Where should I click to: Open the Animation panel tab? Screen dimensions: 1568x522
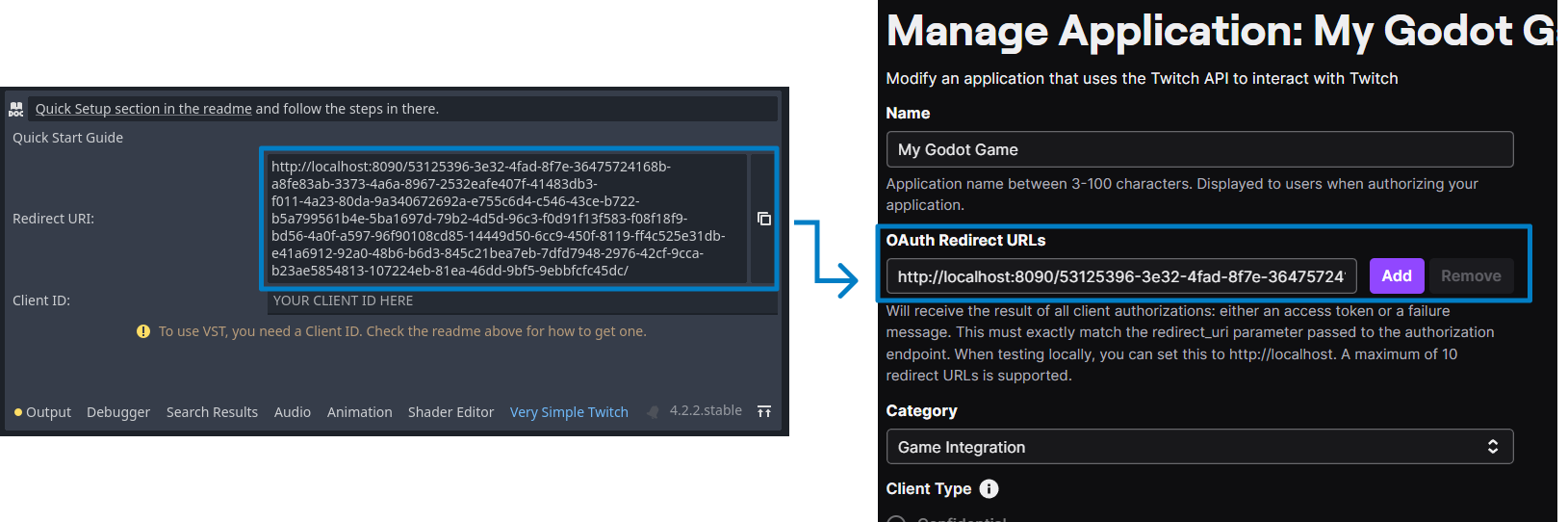click(x=359, y=412)
